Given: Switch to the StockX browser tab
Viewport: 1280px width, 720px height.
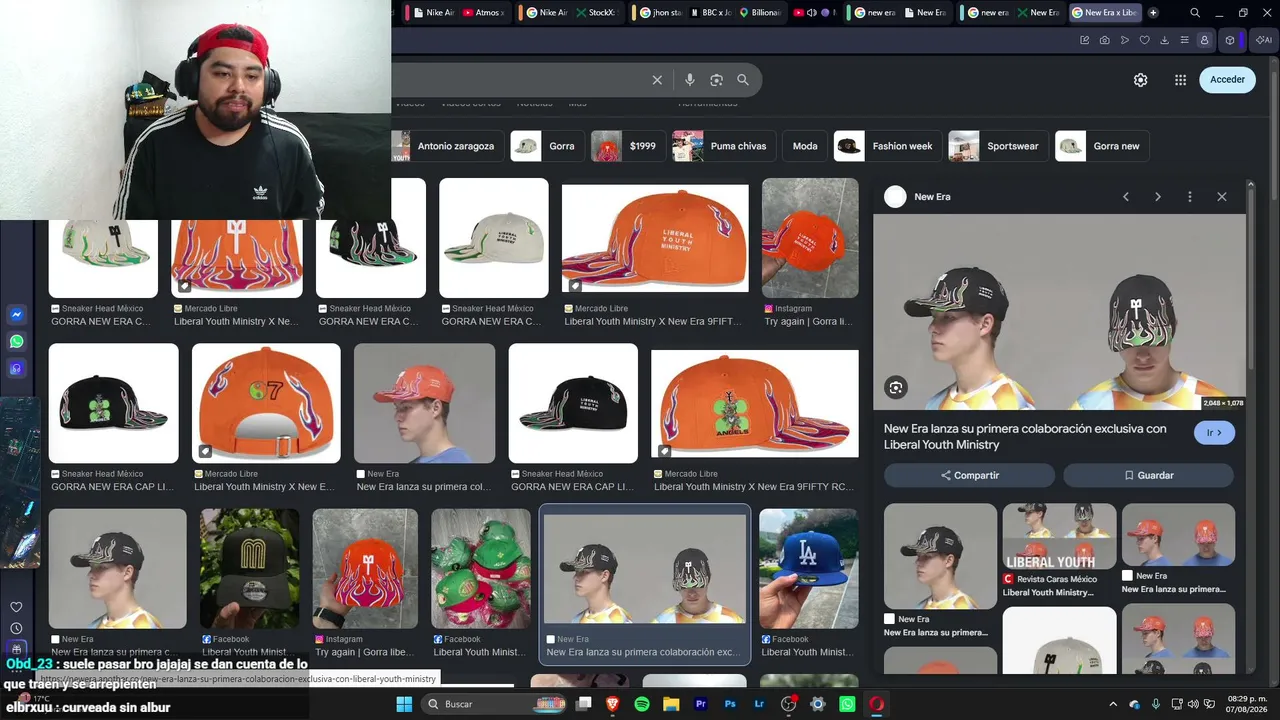Looking at the screenshot, I should click(x=596, y=13).
